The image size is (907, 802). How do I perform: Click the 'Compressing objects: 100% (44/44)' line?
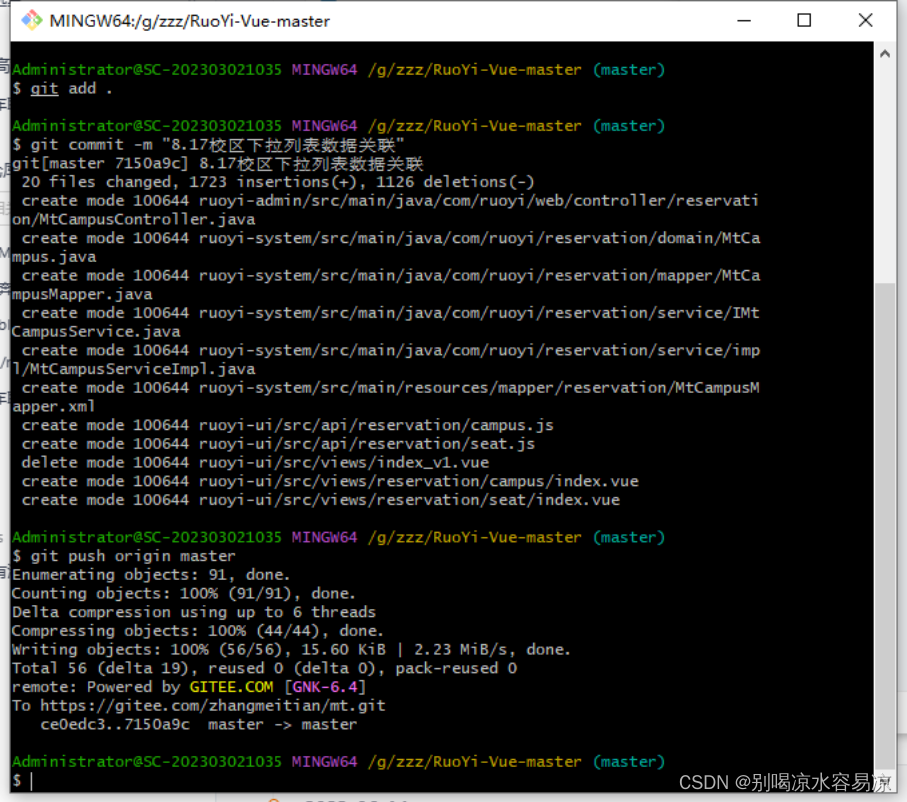pos(198,631)
